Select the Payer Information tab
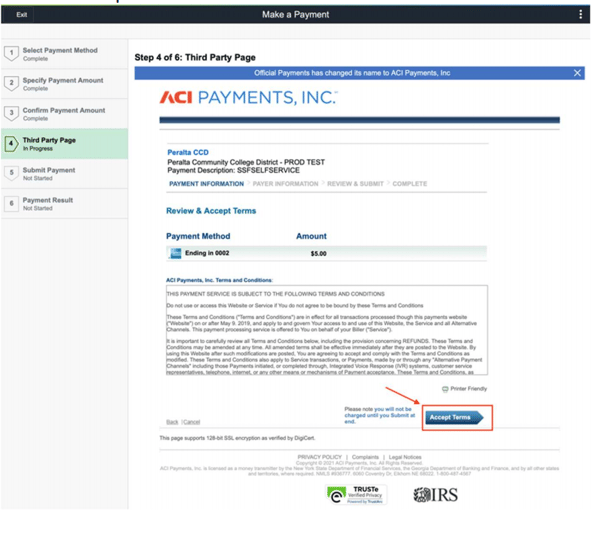Image resolution: width=600 pixels, height=540 pixels. (285, 184)
